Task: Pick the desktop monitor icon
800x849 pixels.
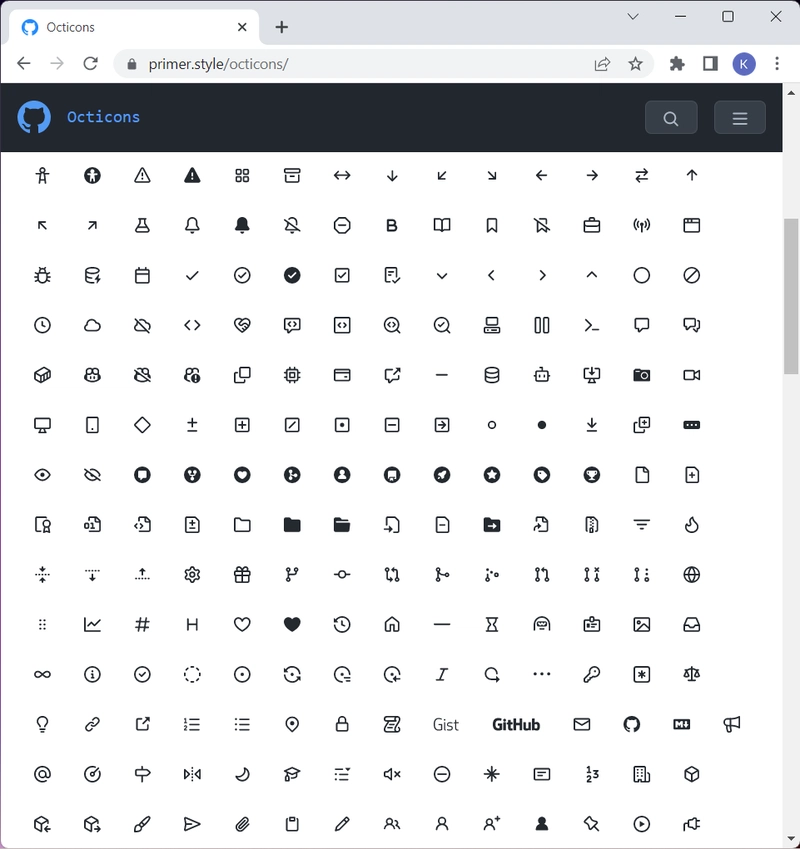Action: 42,425
